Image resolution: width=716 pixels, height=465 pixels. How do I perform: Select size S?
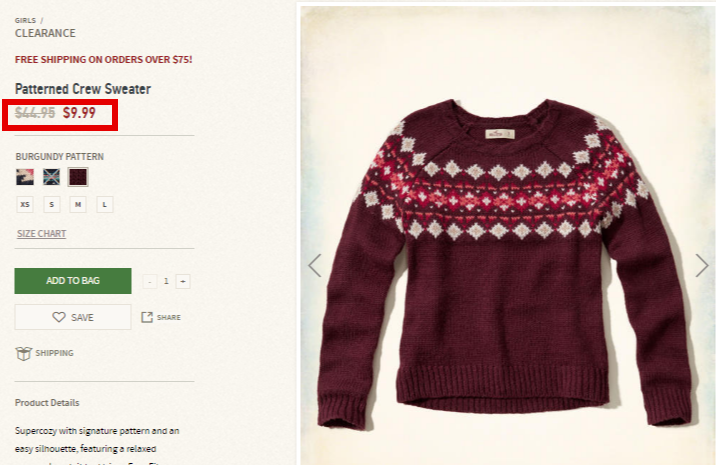52,205
